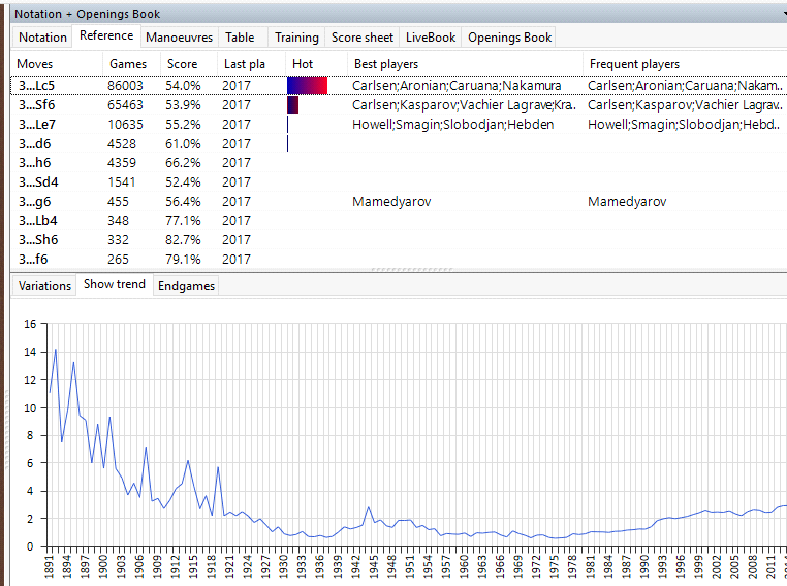Switch to Score sheet tab
Image resolution: width=787 pixels, height=586 pixels.
(x=362, y=37)
